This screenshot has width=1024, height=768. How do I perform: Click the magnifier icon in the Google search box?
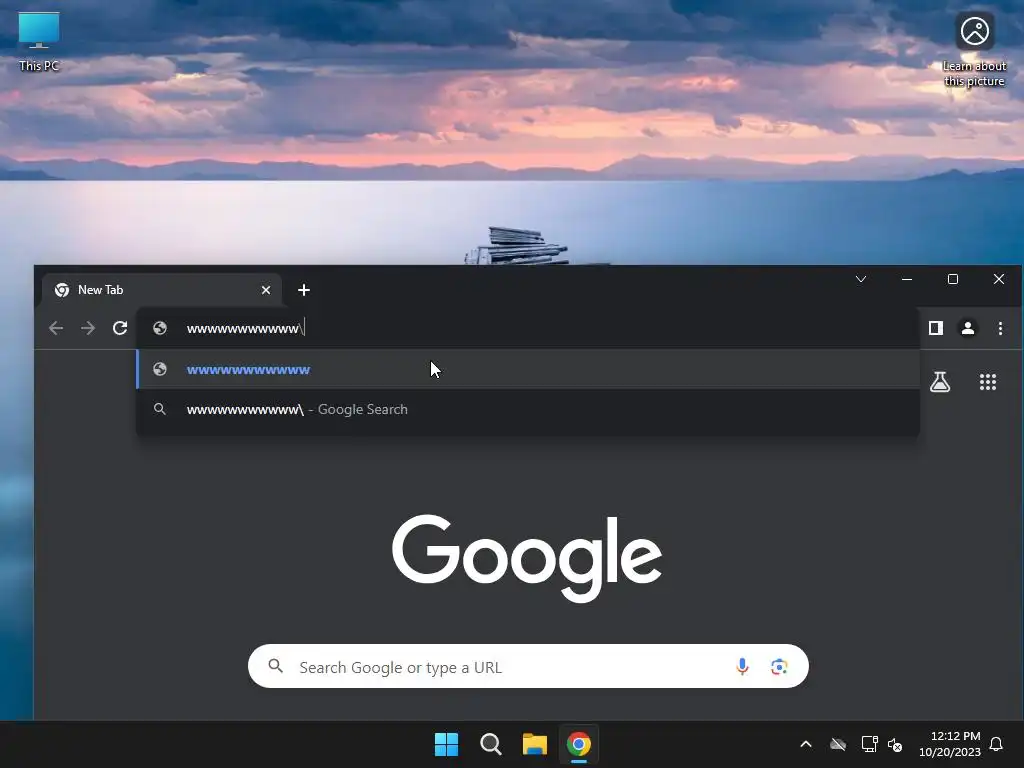coord(276,666)
